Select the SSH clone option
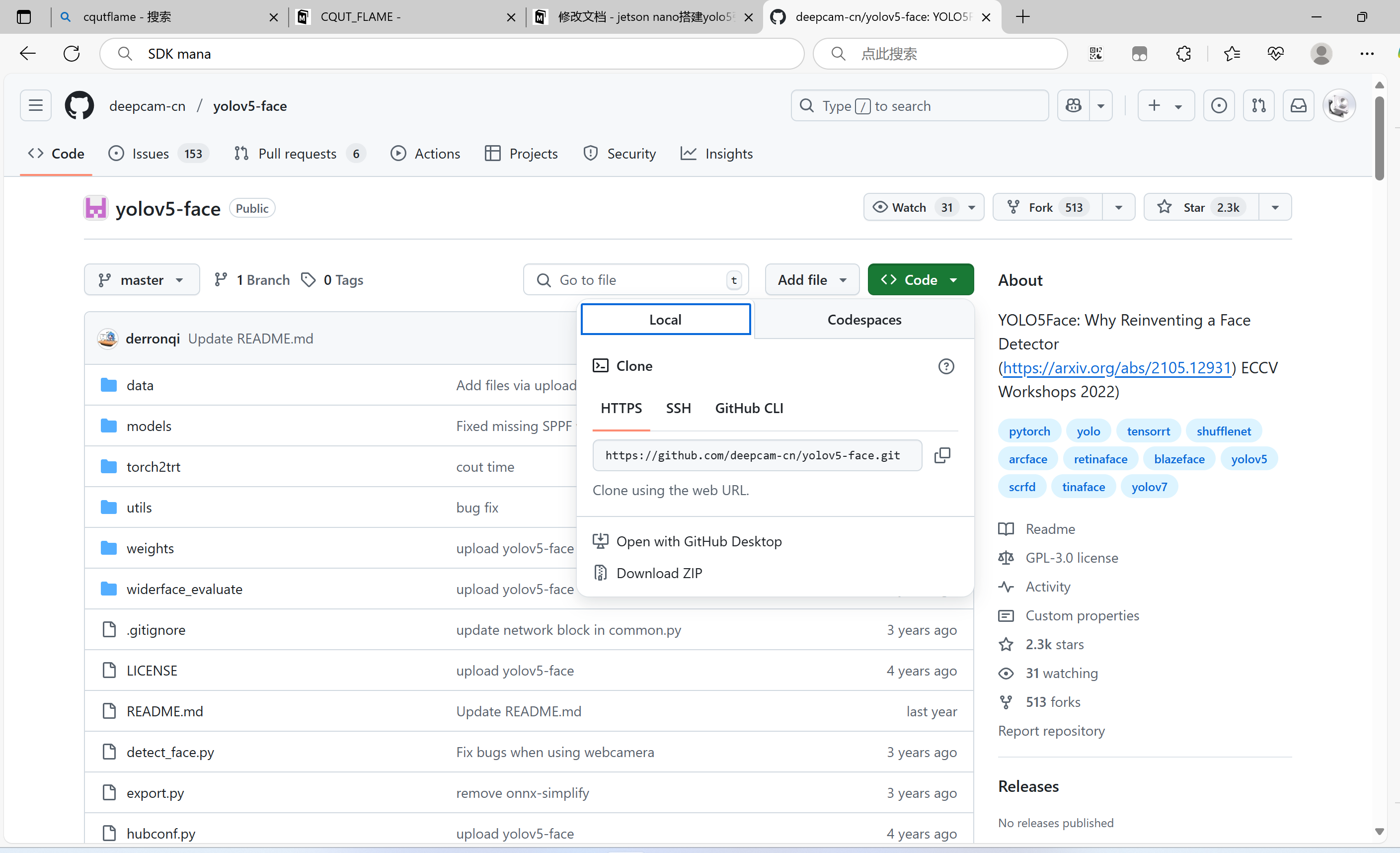This screenshot has height=853, width=1400. click(679, 408)
